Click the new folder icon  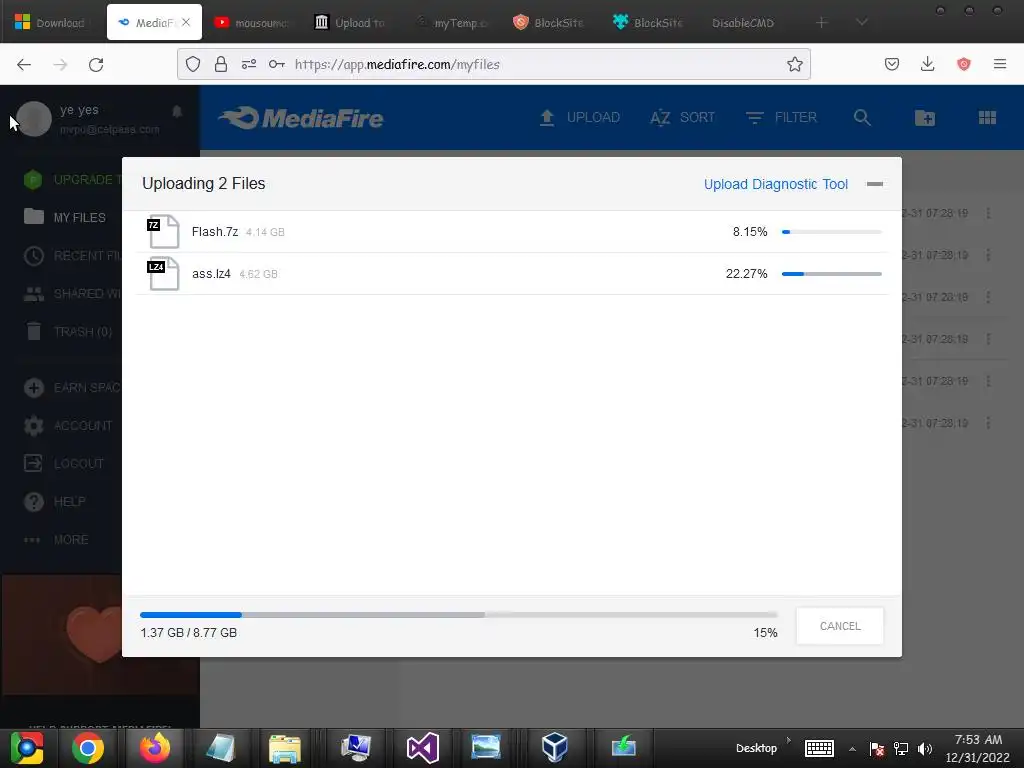(924, 118)
